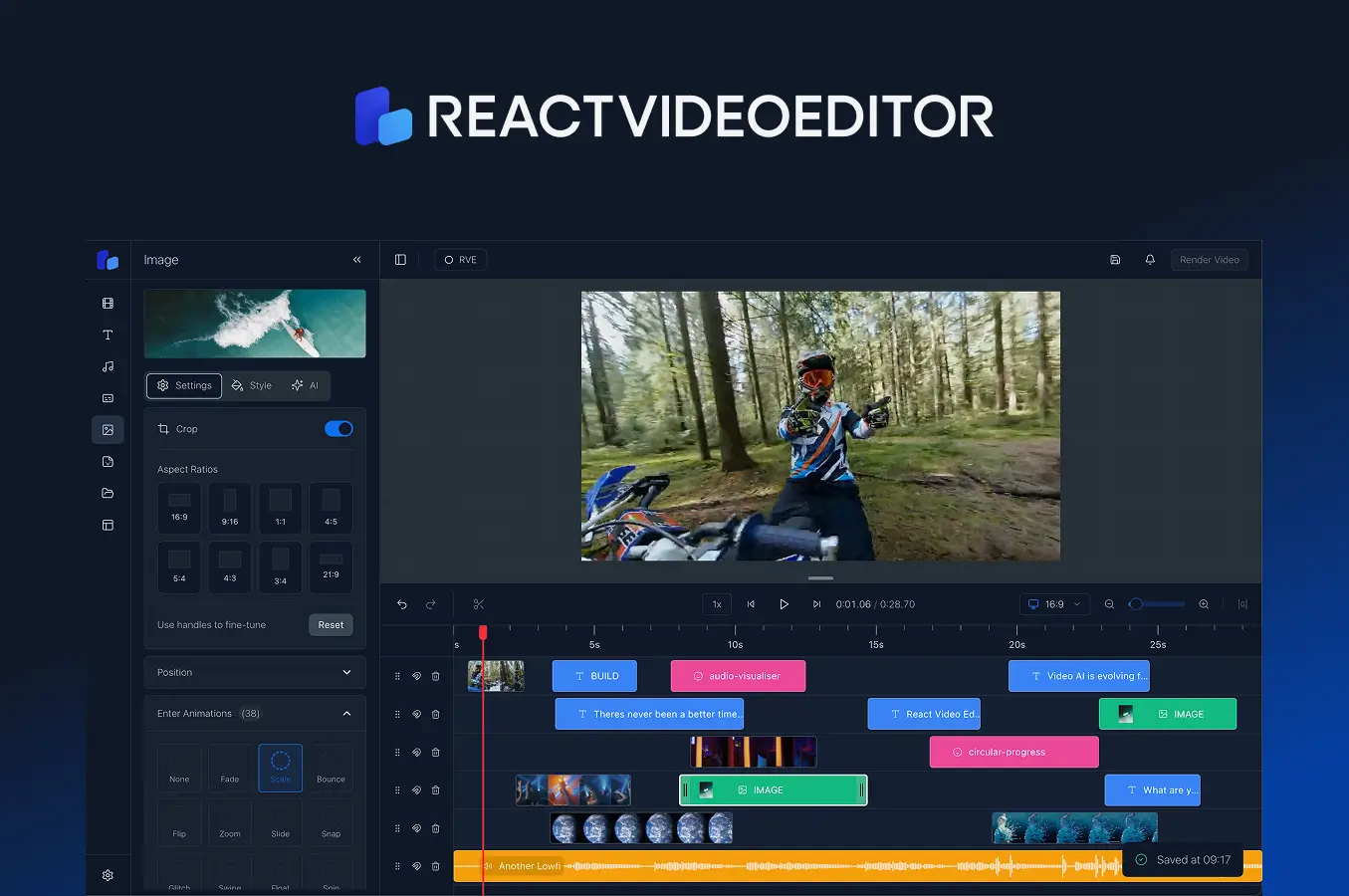
Task: Open the Audio music note panel
Action: click(108, 366)
